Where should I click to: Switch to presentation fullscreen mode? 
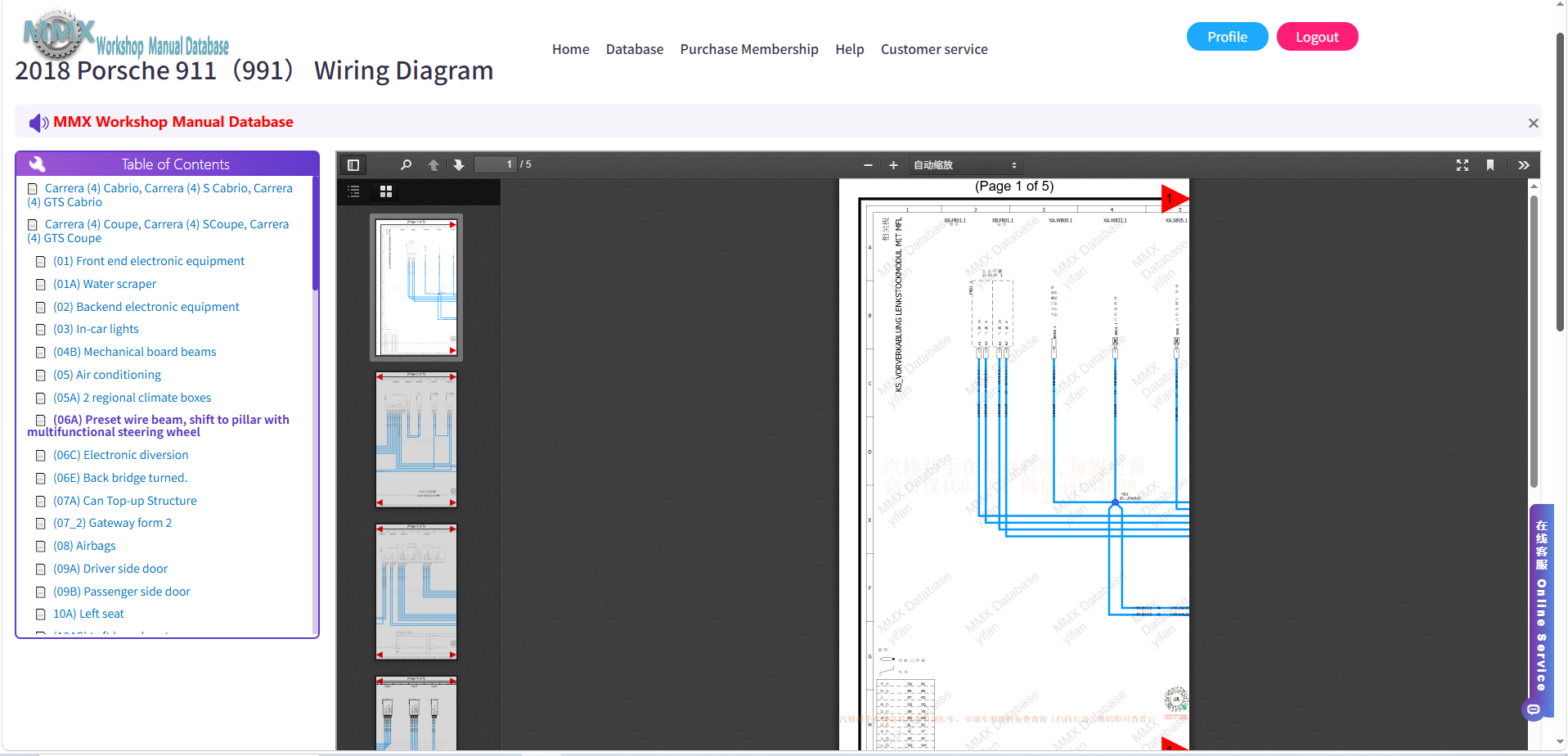[1462, 165]
